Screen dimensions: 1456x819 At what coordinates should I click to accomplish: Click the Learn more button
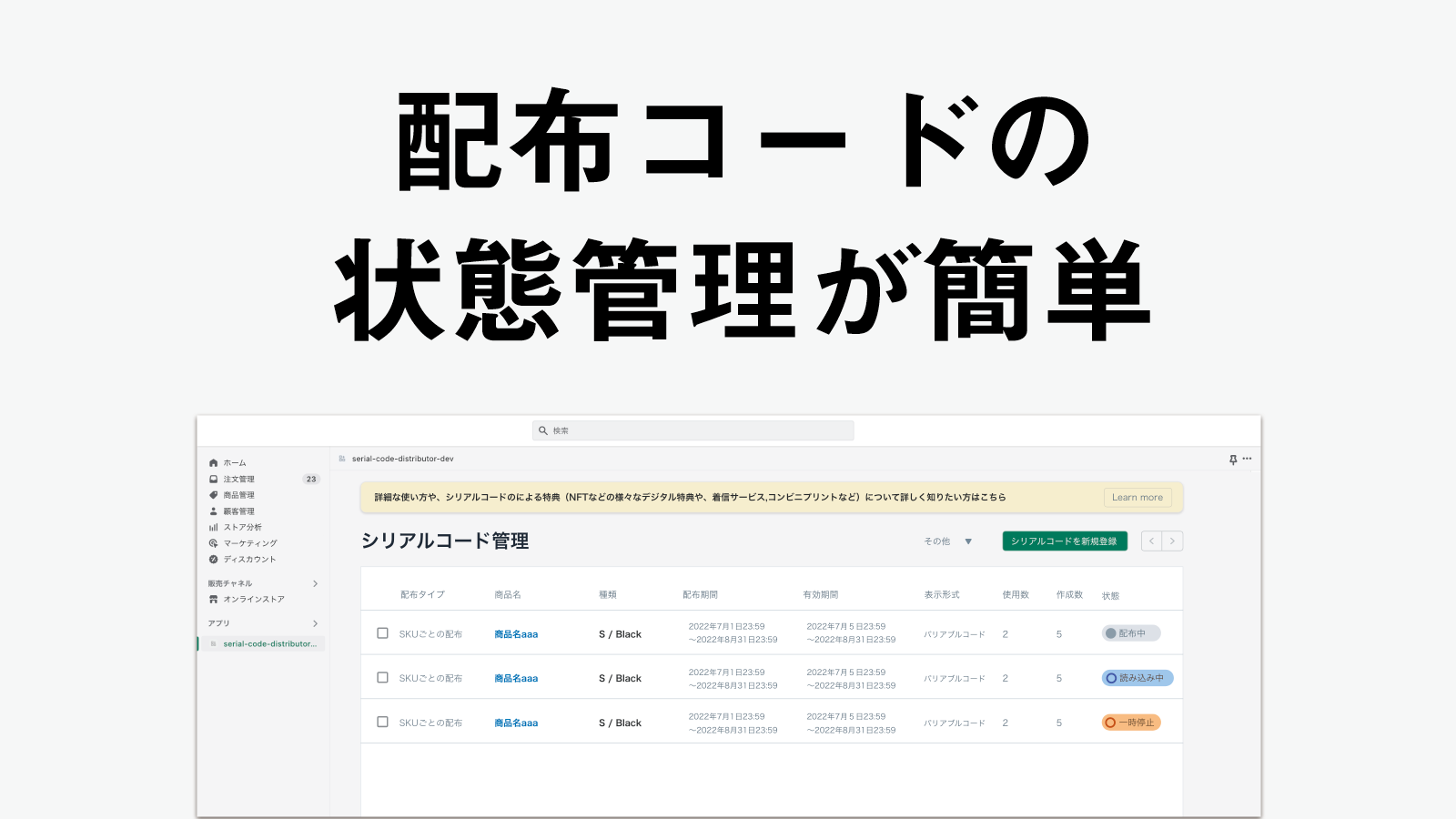pyautogui.click(x=1137, y=497)
